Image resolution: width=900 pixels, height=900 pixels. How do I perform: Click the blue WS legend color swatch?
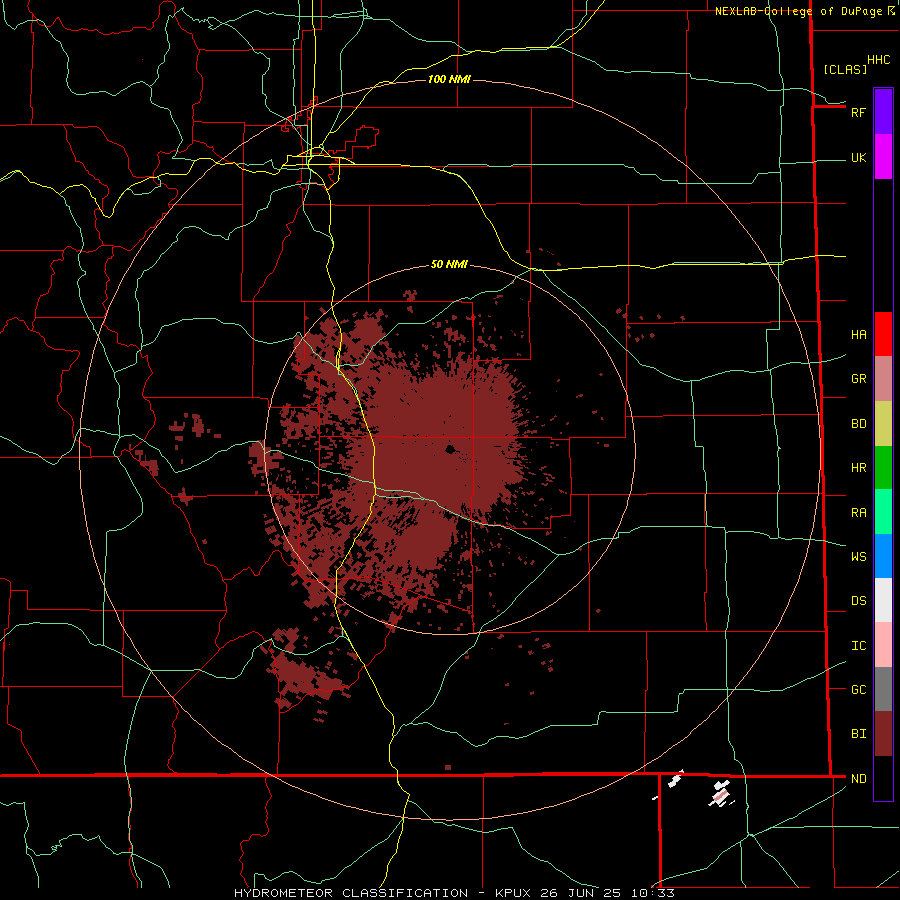pos(883,556)
